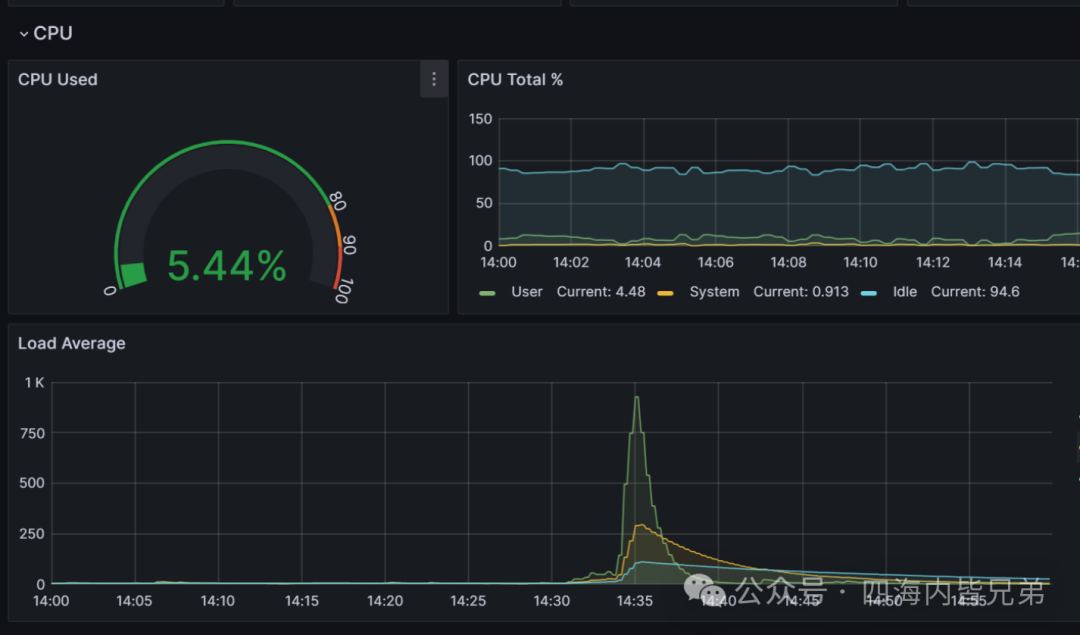Click the 5.44% gauge value
The height and width of the screenshot is (635, 1080).
click(x=227, y=266)
